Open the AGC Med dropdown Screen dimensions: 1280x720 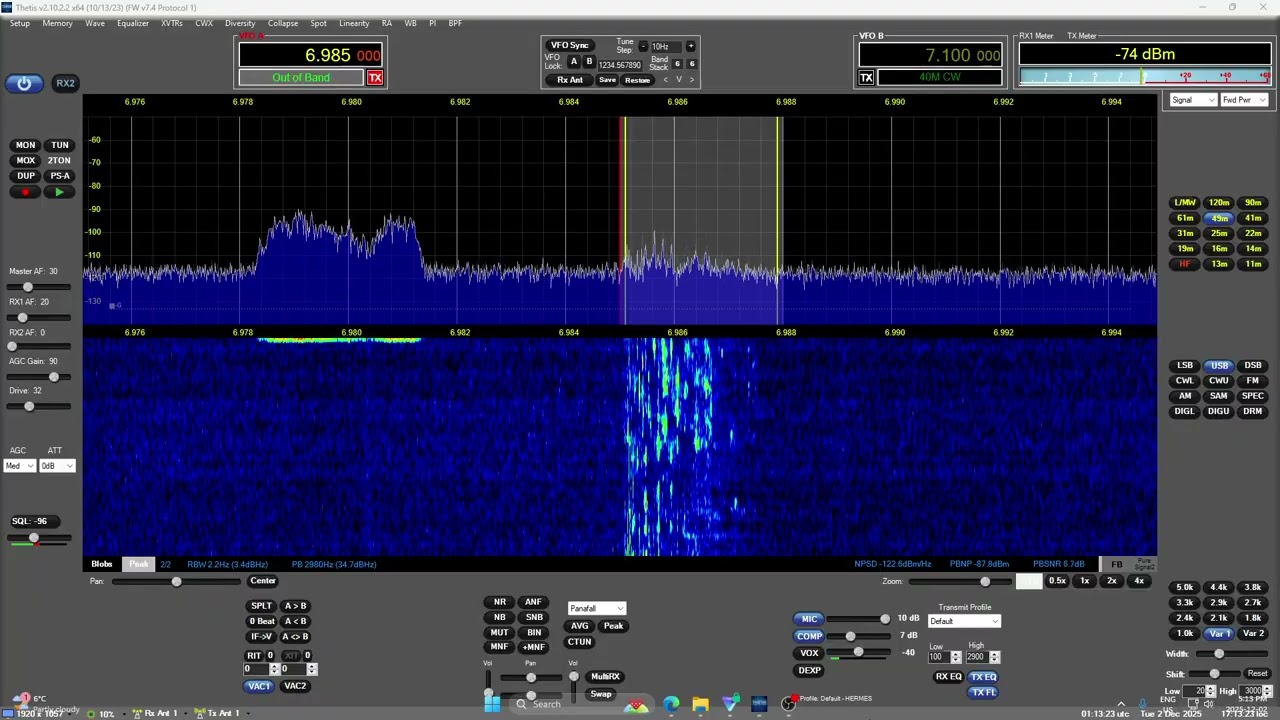coord(20,466)
